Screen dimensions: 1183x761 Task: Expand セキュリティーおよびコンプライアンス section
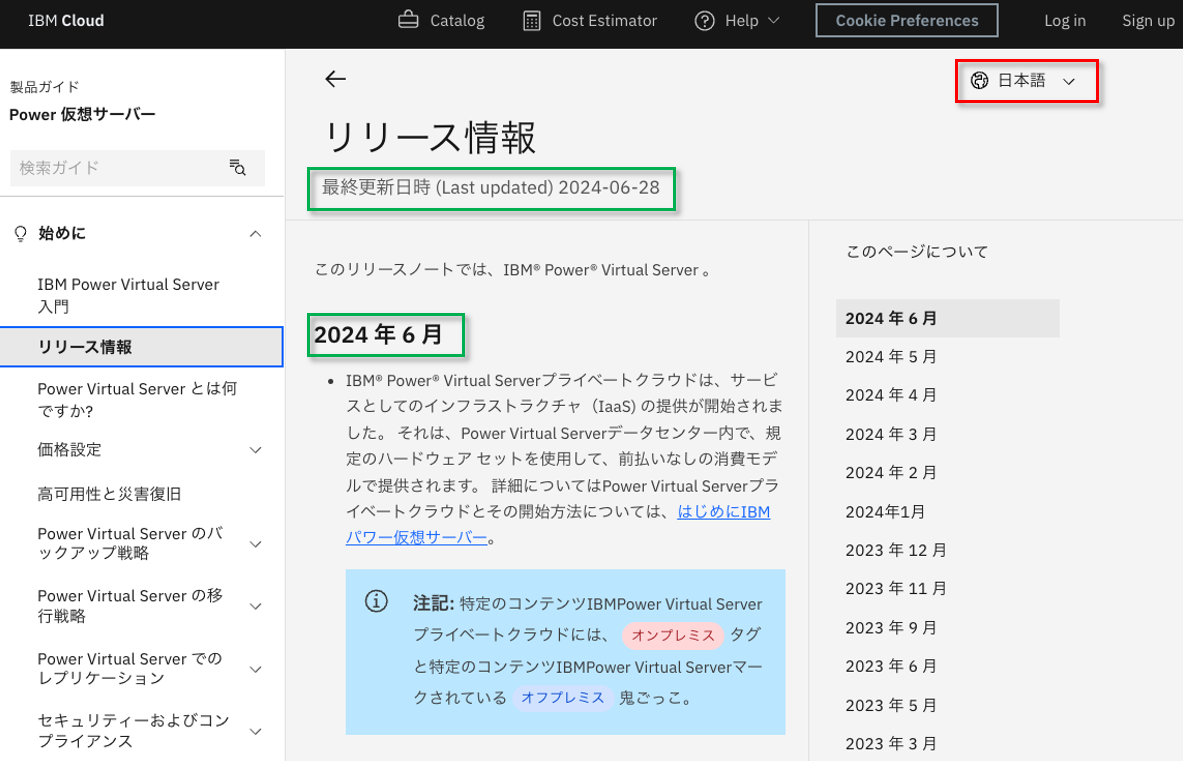256,732
